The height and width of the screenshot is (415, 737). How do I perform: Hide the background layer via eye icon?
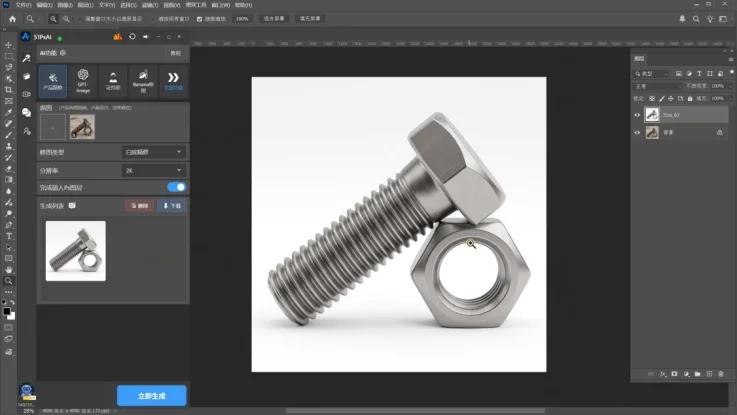coord(637,133)
